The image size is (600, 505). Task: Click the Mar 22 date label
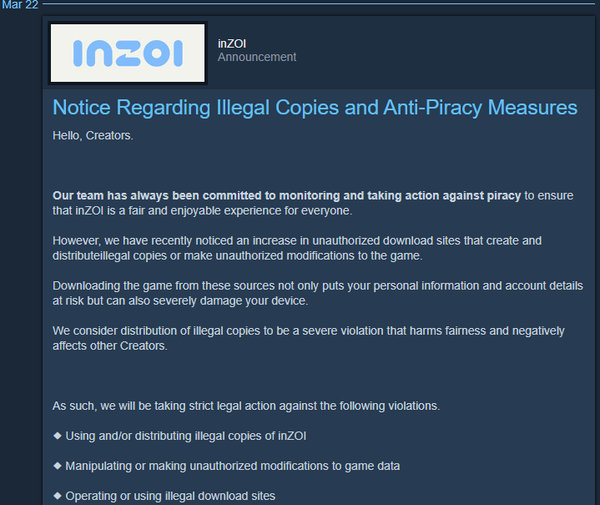tap(19, 6)
